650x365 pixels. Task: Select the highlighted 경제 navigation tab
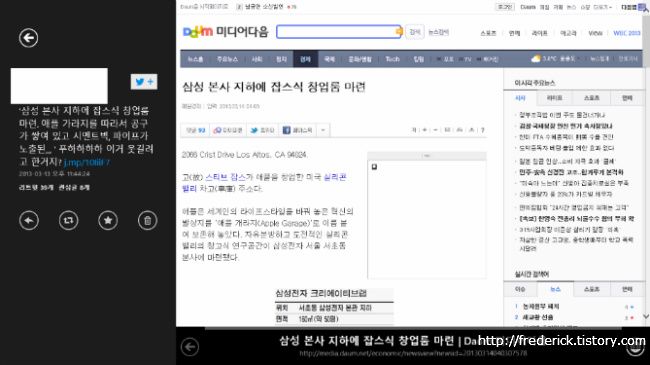[x=306, y=59]
